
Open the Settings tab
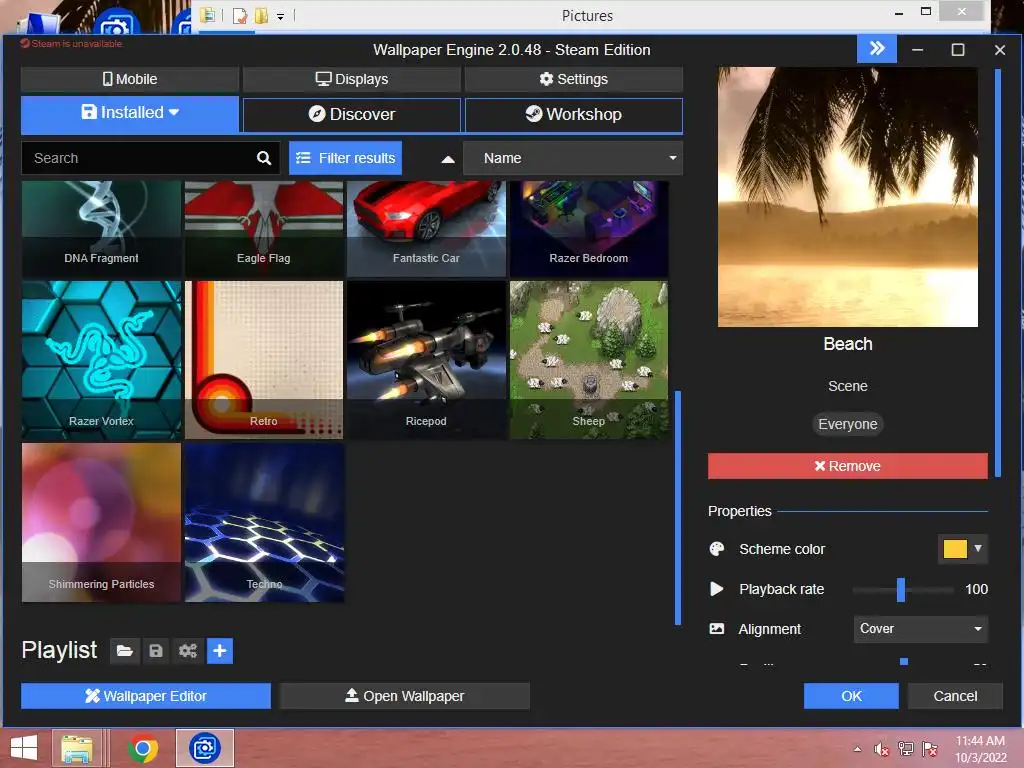pyautogui.click(x=573, y=79)
